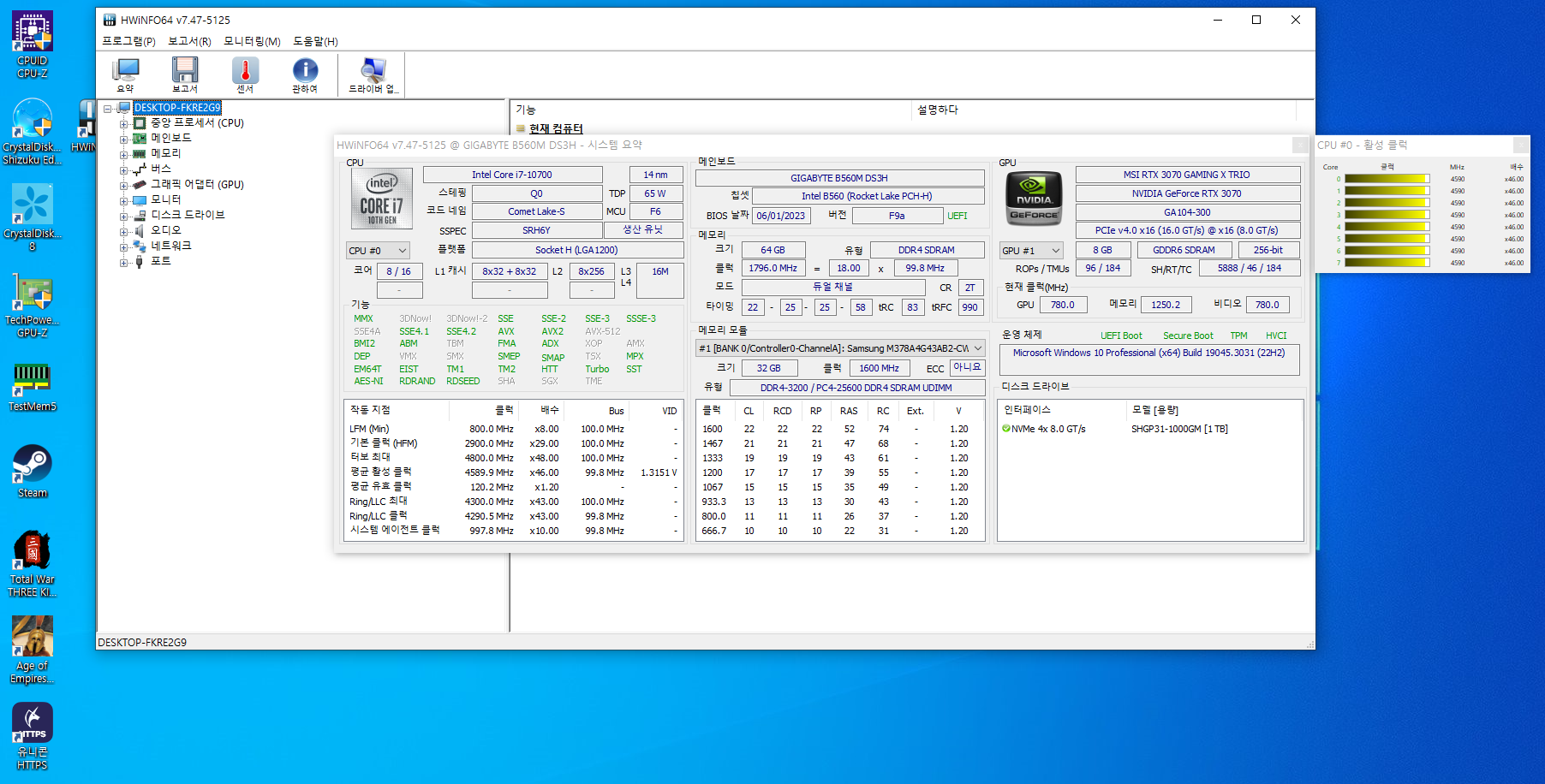Open the 드라이버 업데이트 toolbar icon

(373, 74)
